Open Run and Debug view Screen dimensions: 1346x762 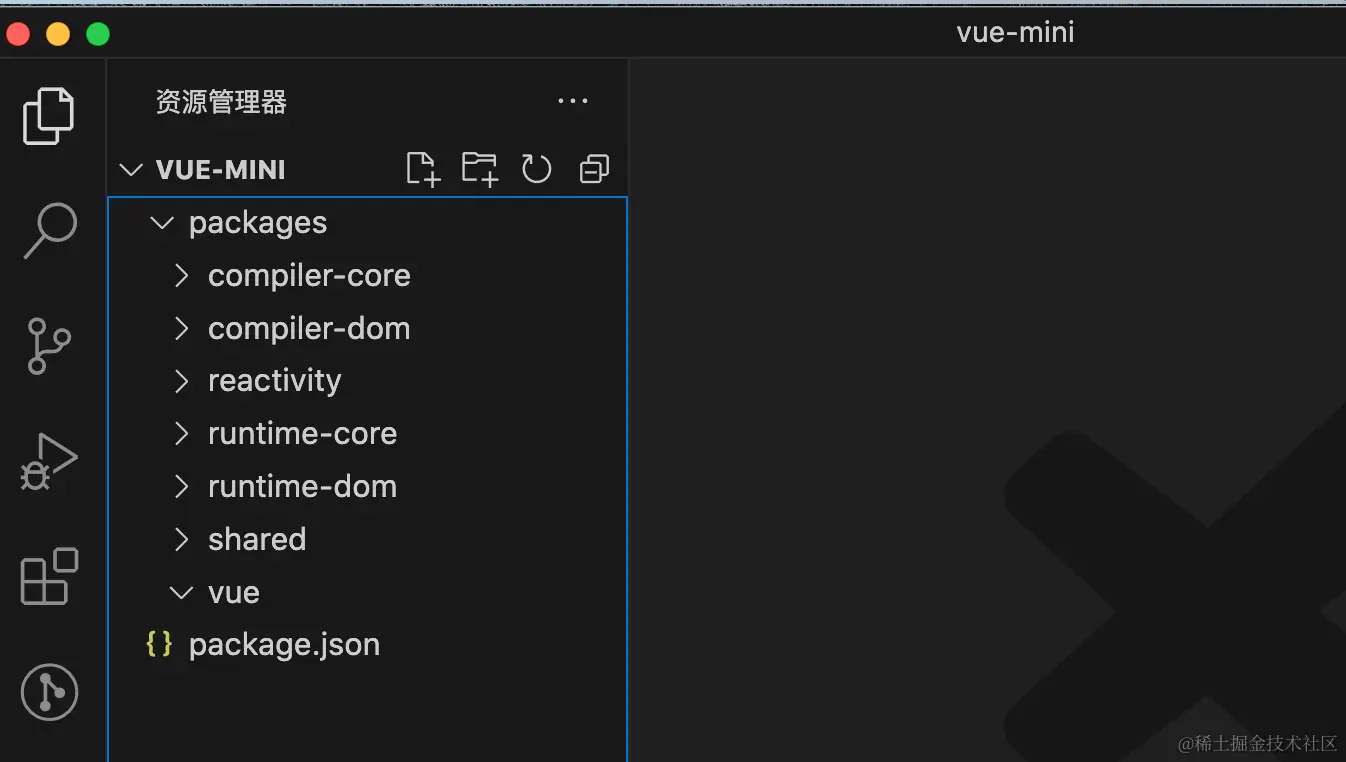pos(49,461)
